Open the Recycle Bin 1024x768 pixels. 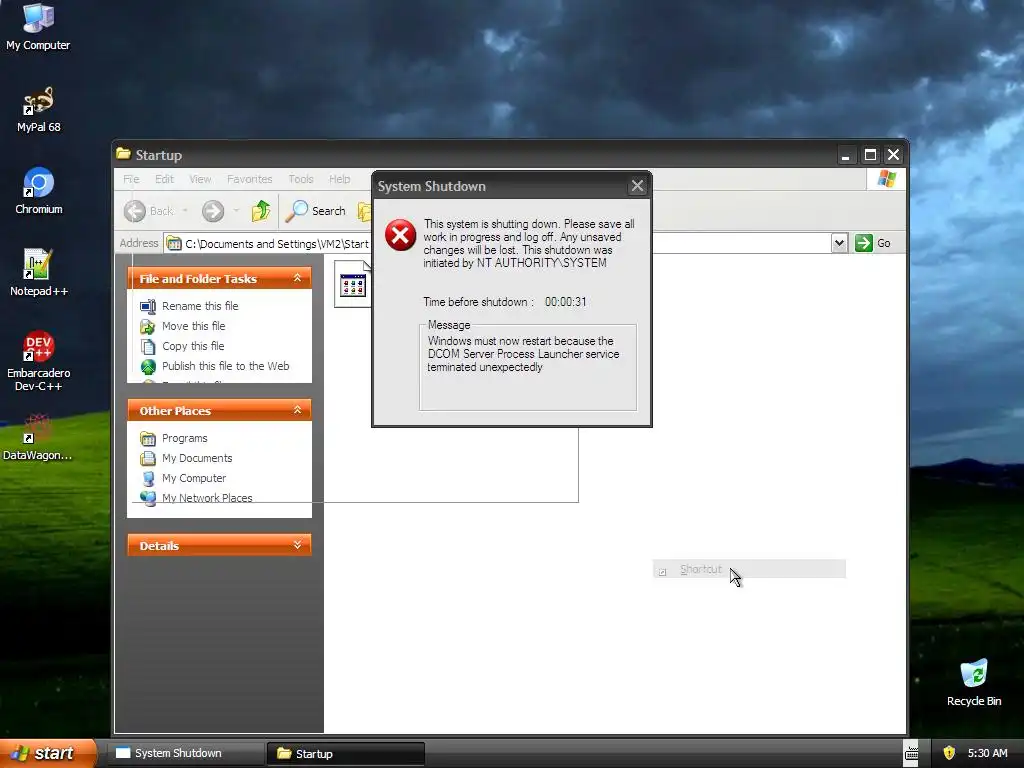point(974,683)
